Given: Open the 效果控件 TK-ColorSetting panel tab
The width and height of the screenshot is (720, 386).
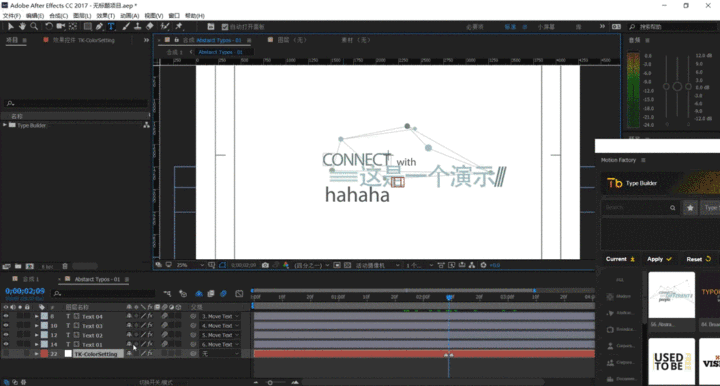Looking at the screenshot, I should coord(83,40).
